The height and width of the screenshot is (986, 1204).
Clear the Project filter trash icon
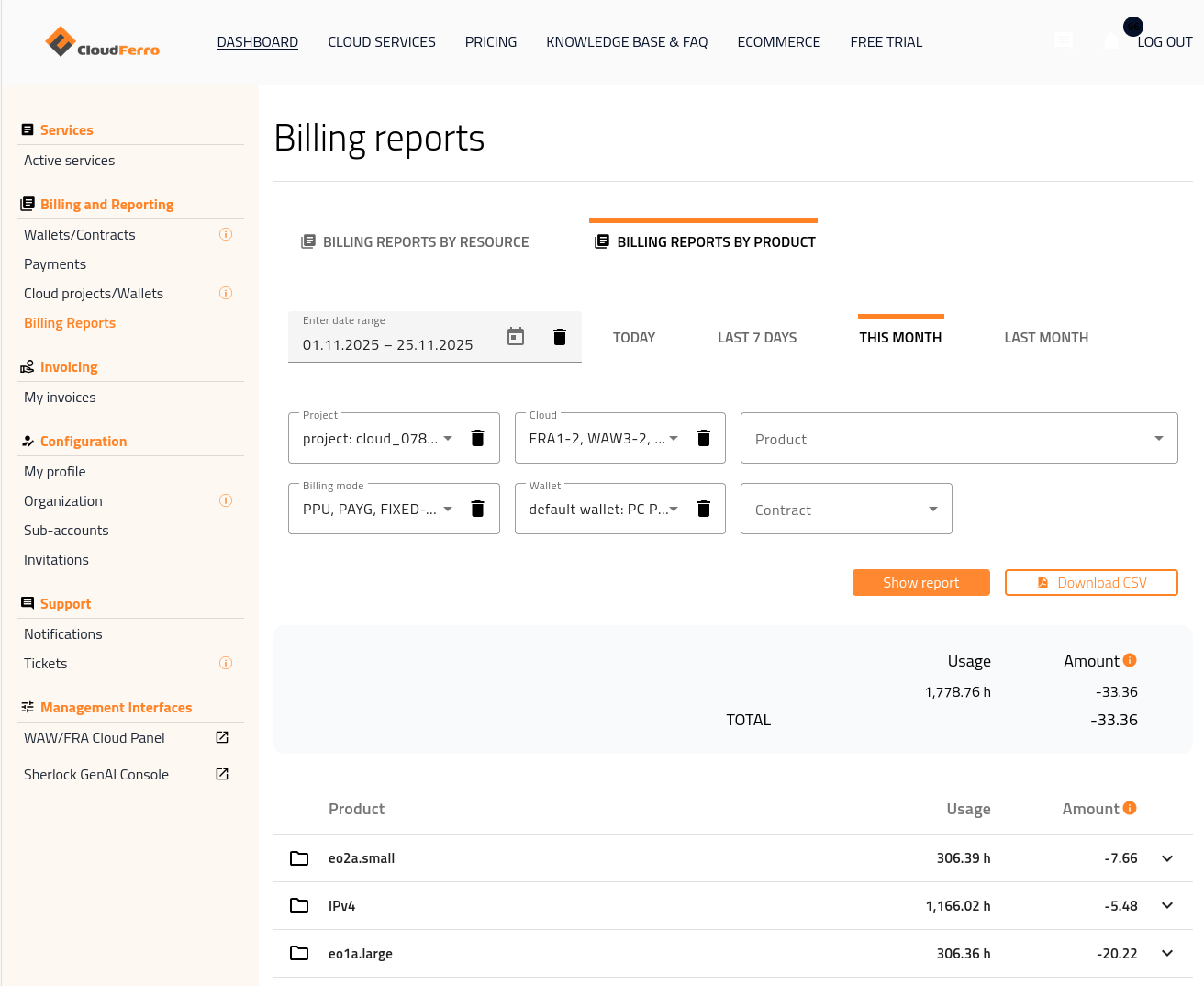click(477, 438)
